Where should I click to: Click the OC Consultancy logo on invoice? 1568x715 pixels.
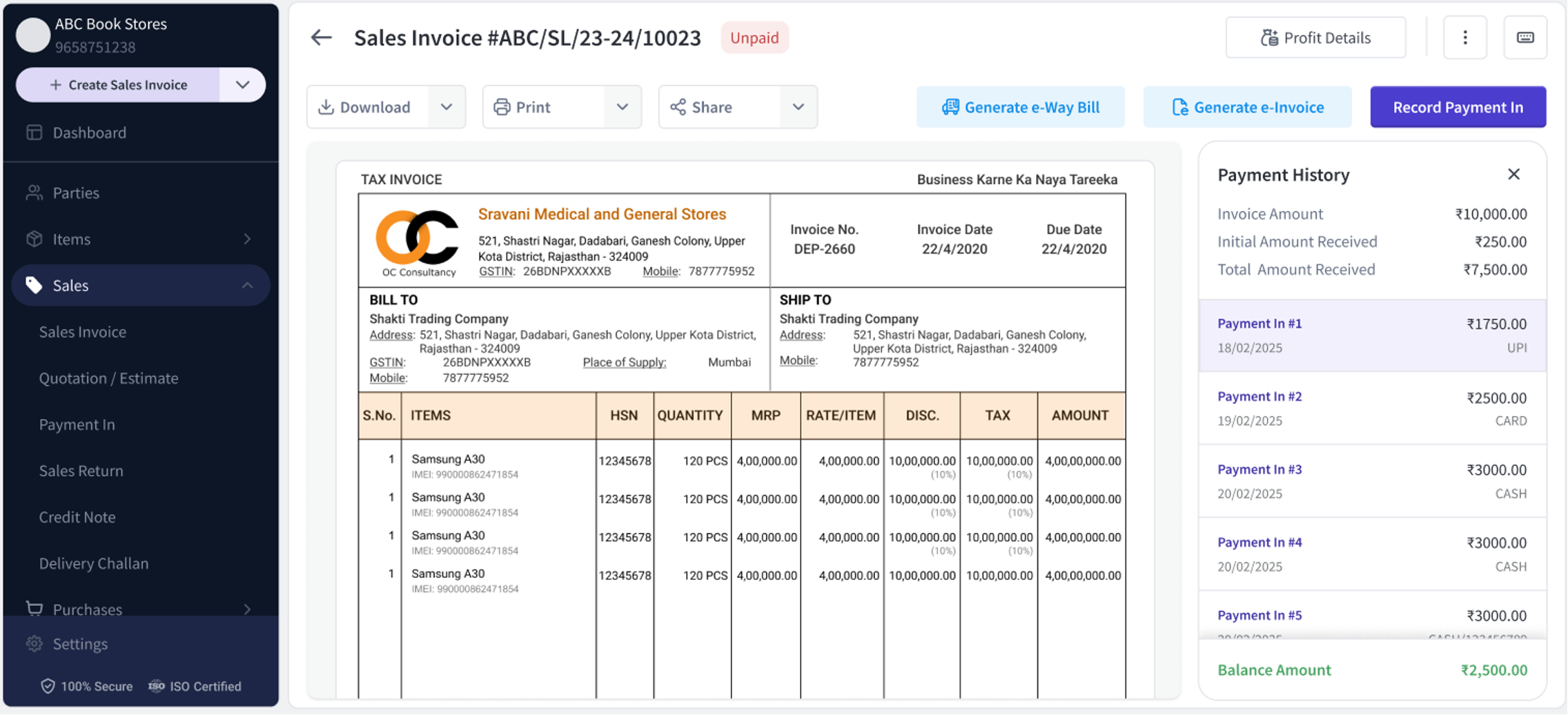tap(418, 238)
